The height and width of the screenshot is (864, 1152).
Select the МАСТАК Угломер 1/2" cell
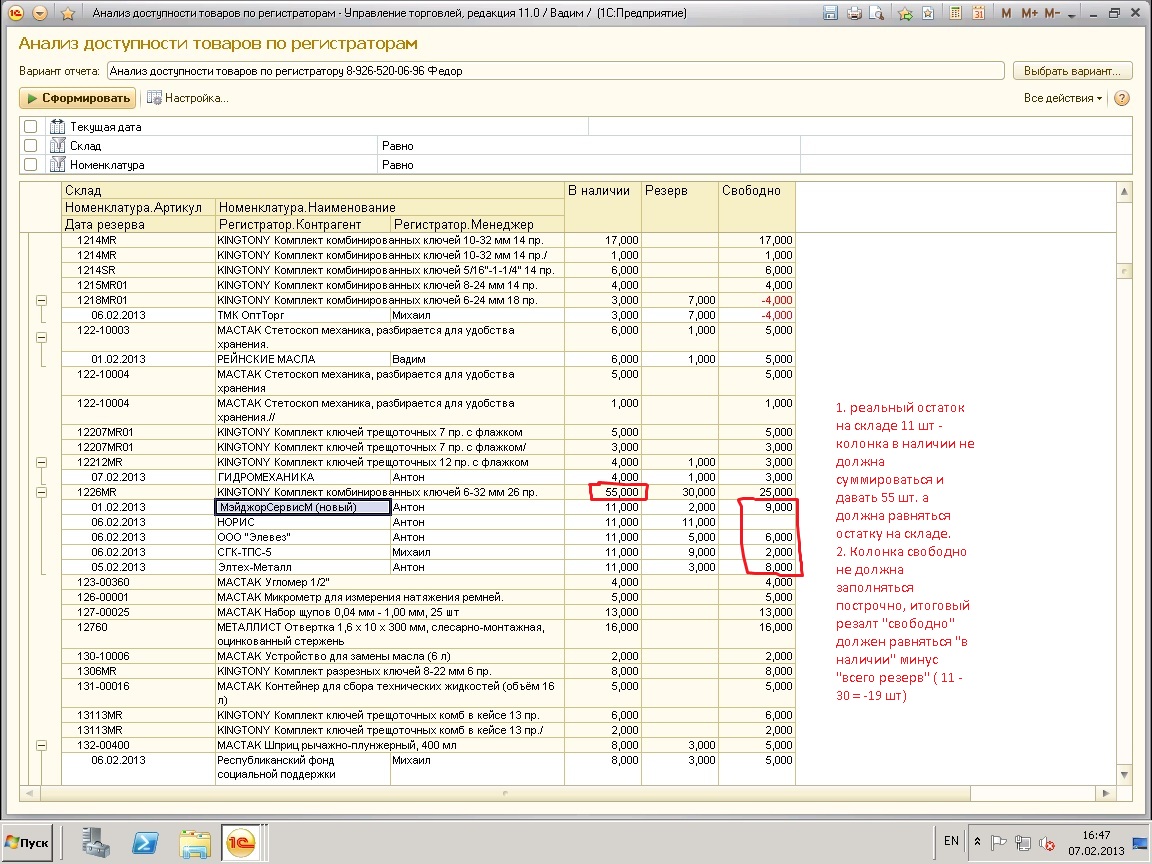pos(389,583)
